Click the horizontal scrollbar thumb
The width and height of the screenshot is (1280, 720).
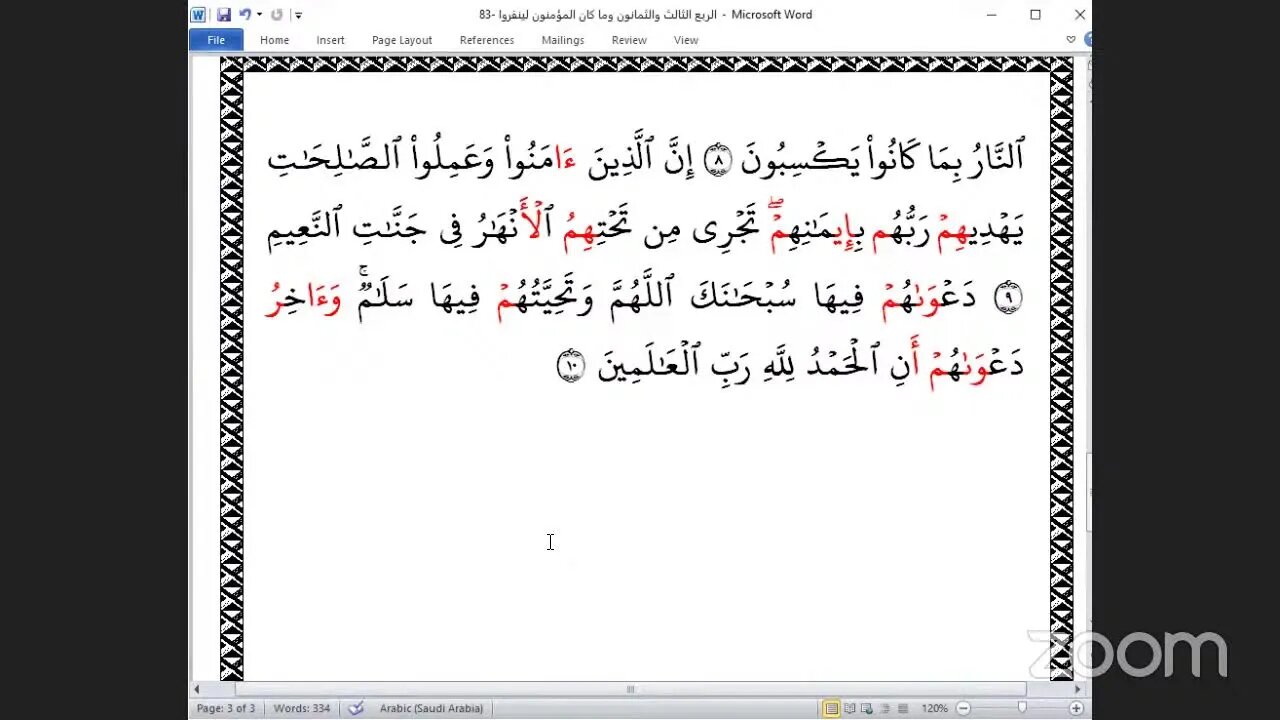(x=631, y=689)
